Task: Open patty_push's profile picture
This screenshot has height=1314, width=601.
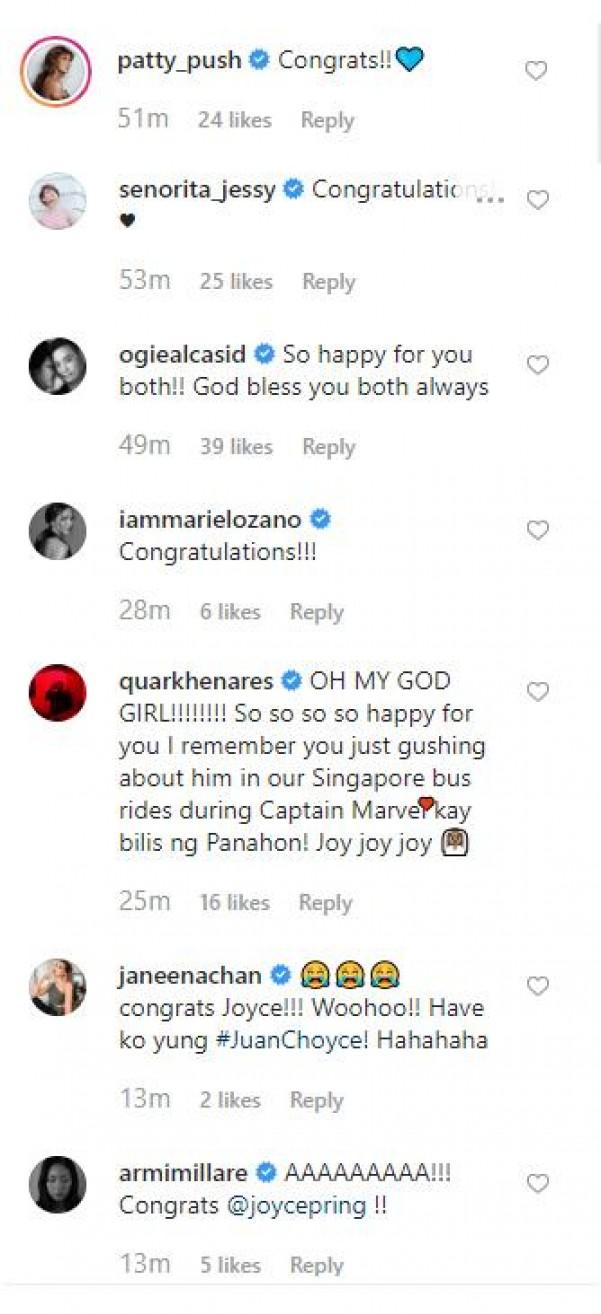Action: click(x=57, y=72)
